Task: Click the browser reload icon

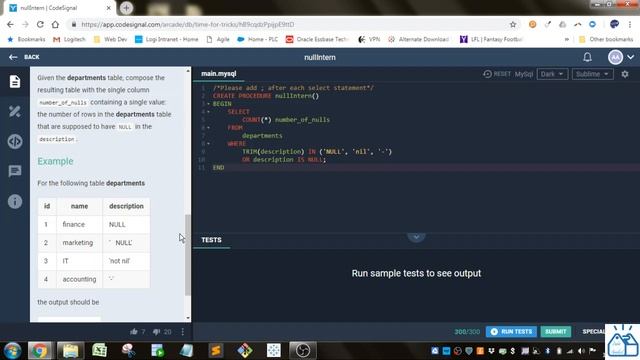Action: point(40,24)
